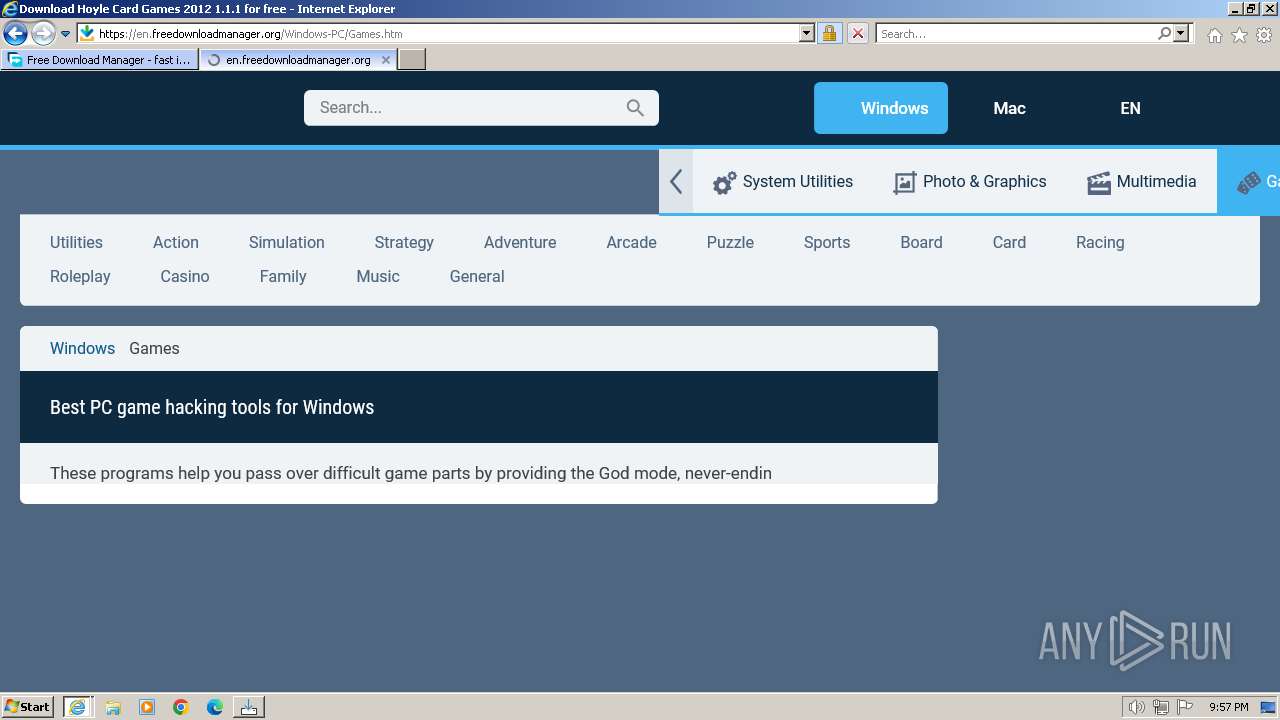Screen dimensions: 1280x720
Task: Click the network tray icon
Action: tap(1161, 707)
